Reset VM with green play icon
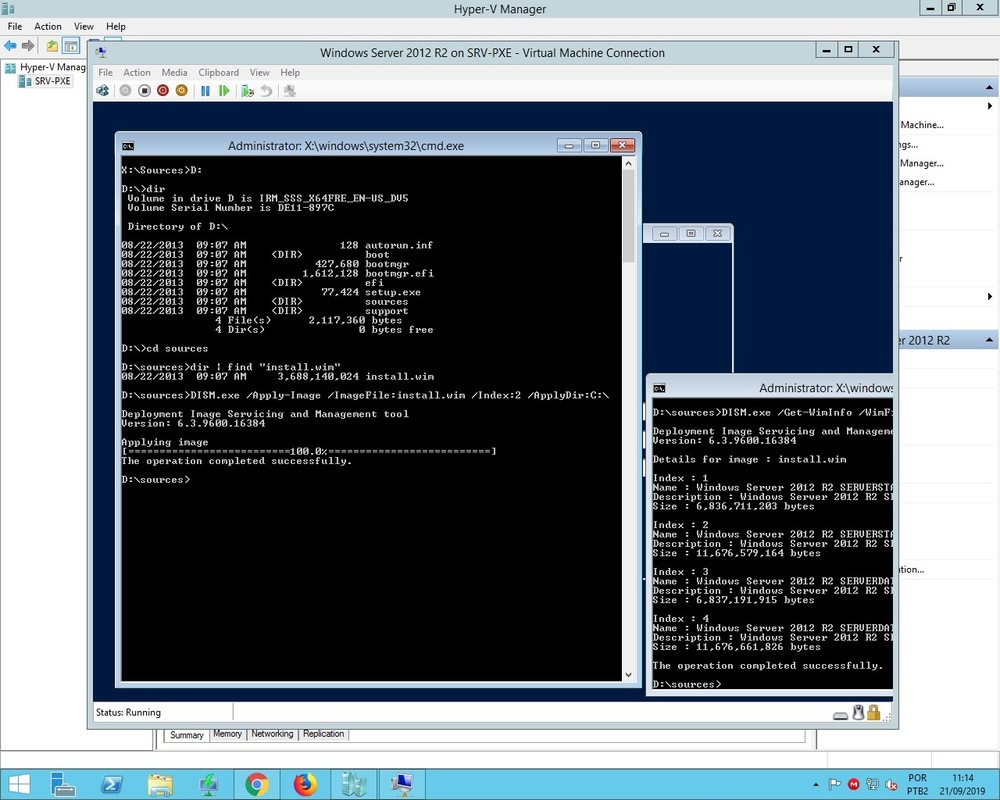Image resolution: width=1000 pixels, height=800 pixels. (x=224, y=91)
